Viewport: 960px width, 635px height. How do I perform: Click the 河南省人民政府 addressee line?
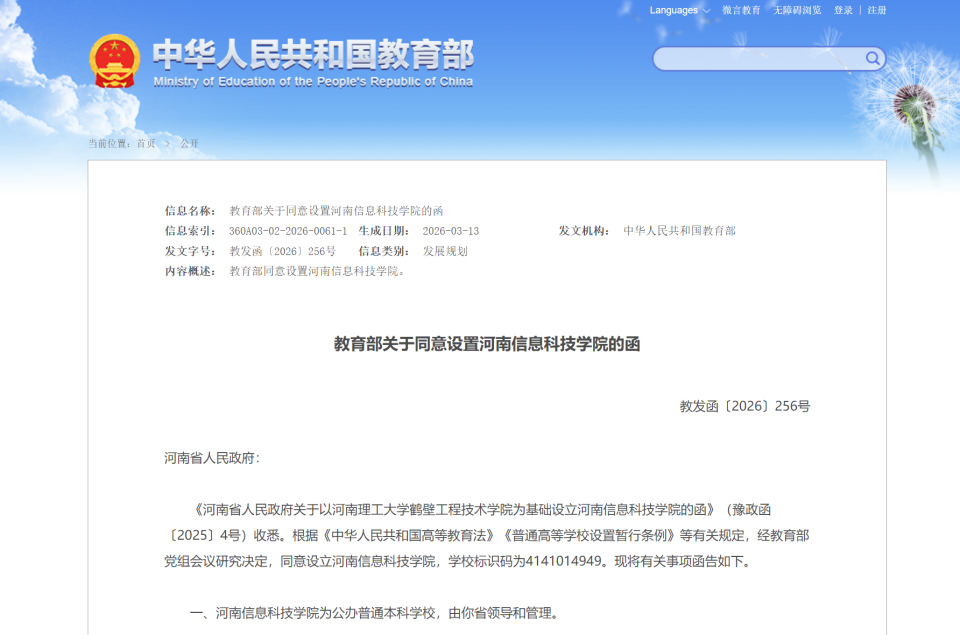212,458
